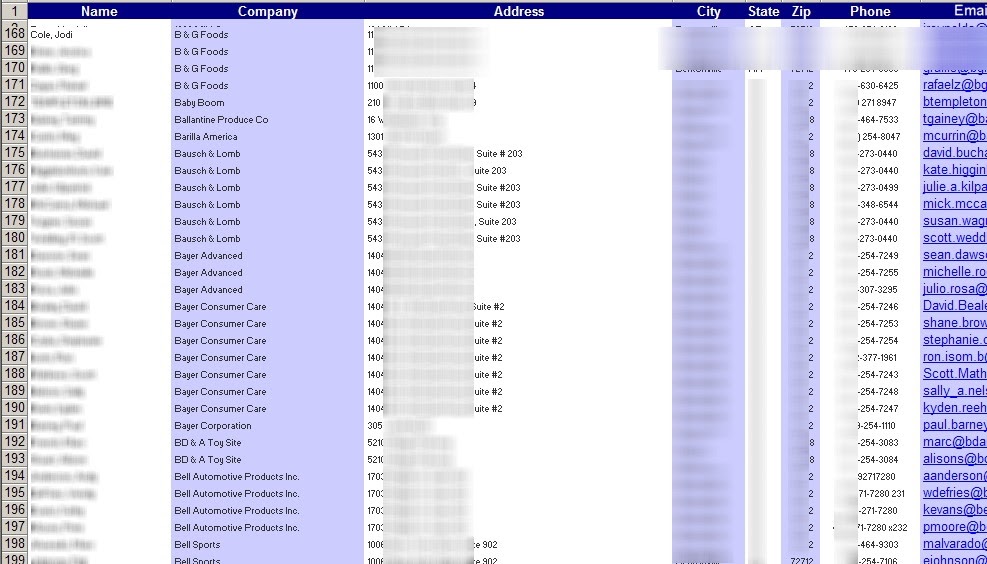Open the David.Beale email link
Screen dimensions: 987x564
(954, 307)
